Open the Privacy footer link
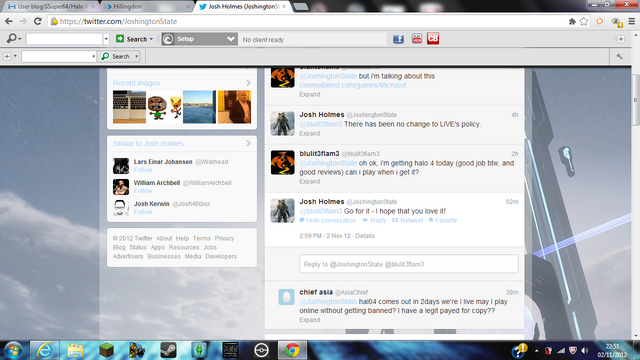The width and height of the screenshot is (640, 360). coord(224,238)
